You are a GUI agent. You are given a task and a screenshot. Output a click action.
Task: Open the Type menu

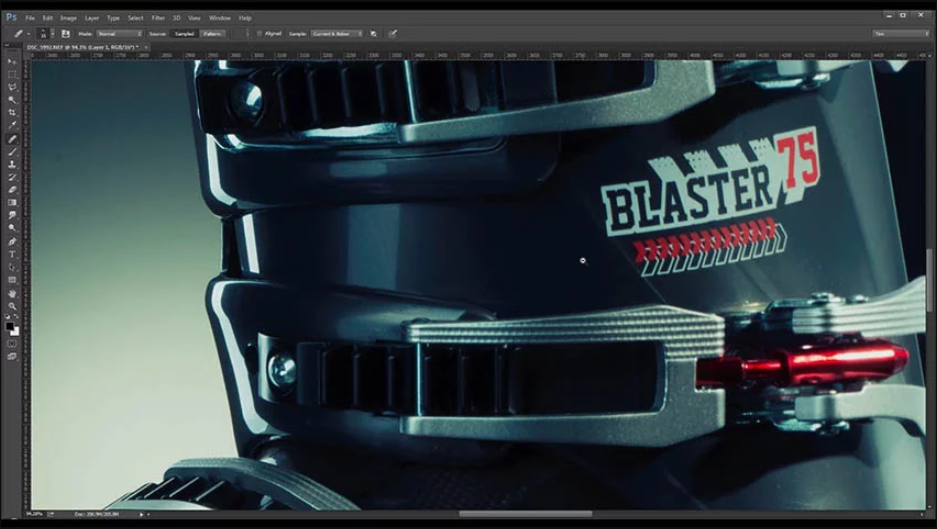click(113, 18)
